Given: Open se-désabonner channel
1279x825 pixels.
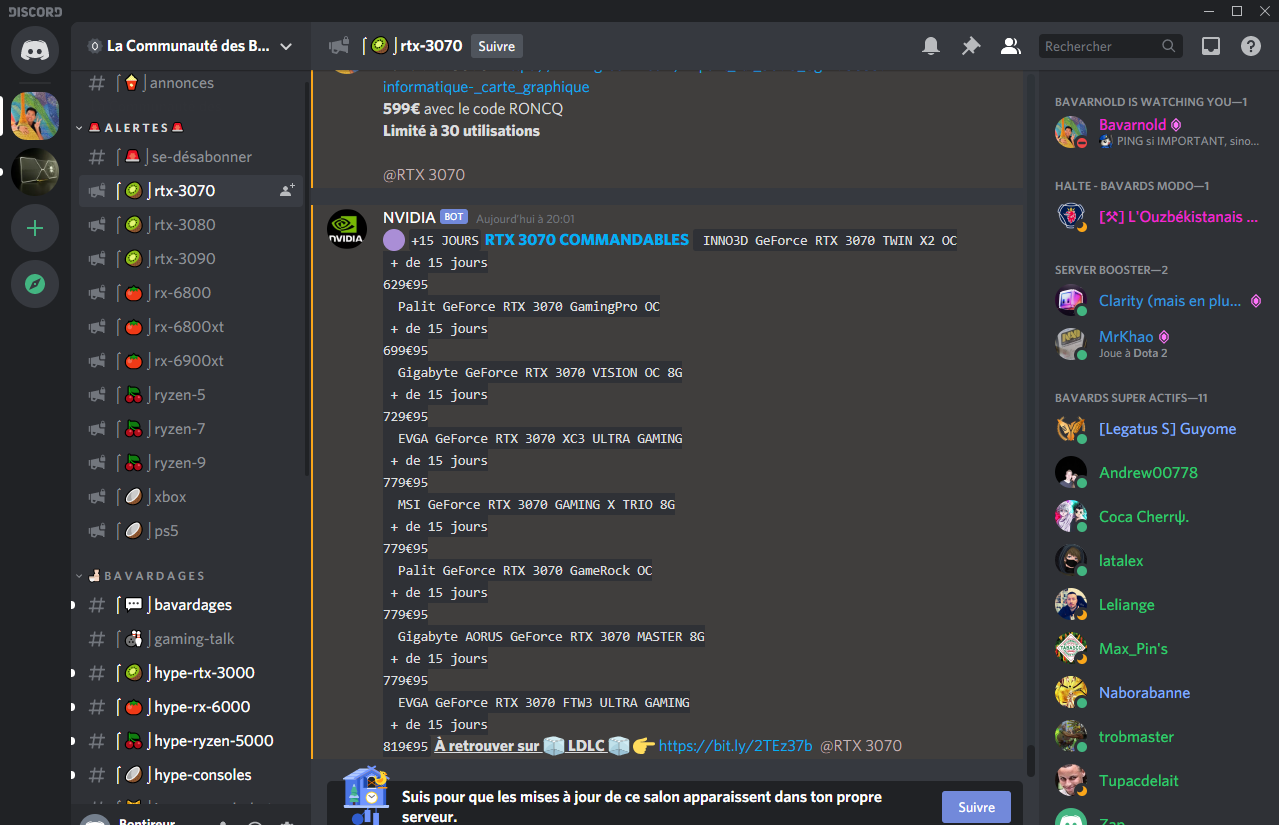Looking at the screenshot, I should pyautogui.click(x=190, y=157).
